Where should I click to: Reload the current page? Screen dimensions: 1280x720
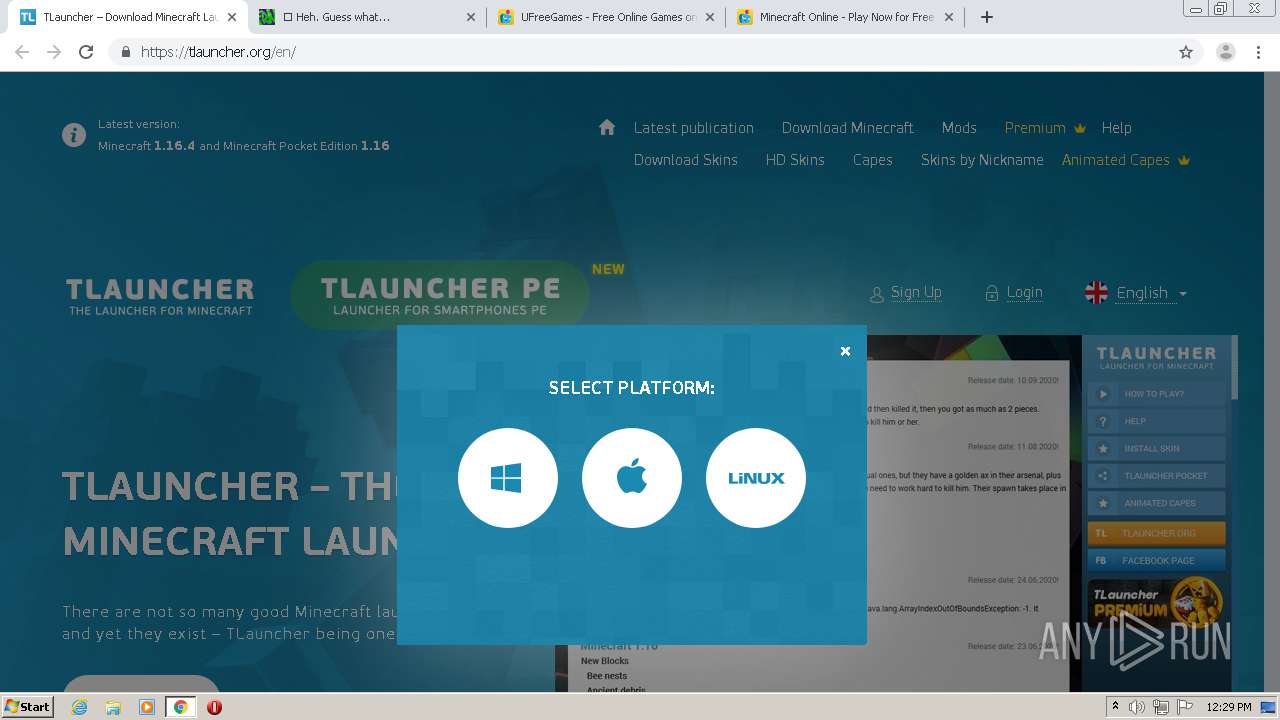[86, 52]
